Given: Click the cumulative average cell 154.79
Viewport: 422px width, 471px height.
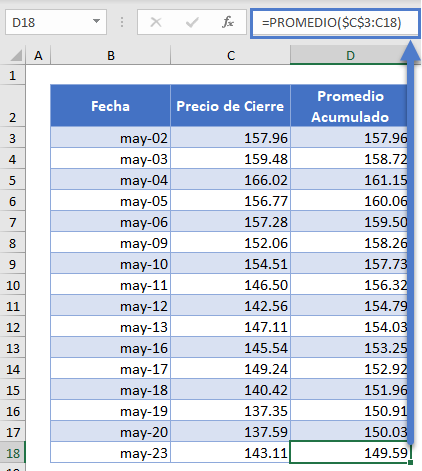Looking at the screenshot, I should (x=349, y=306).
